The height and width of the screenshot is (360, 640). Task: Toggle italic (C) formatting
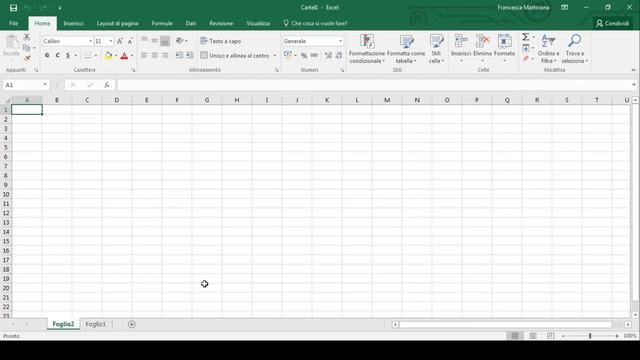[x=58, y=56]
